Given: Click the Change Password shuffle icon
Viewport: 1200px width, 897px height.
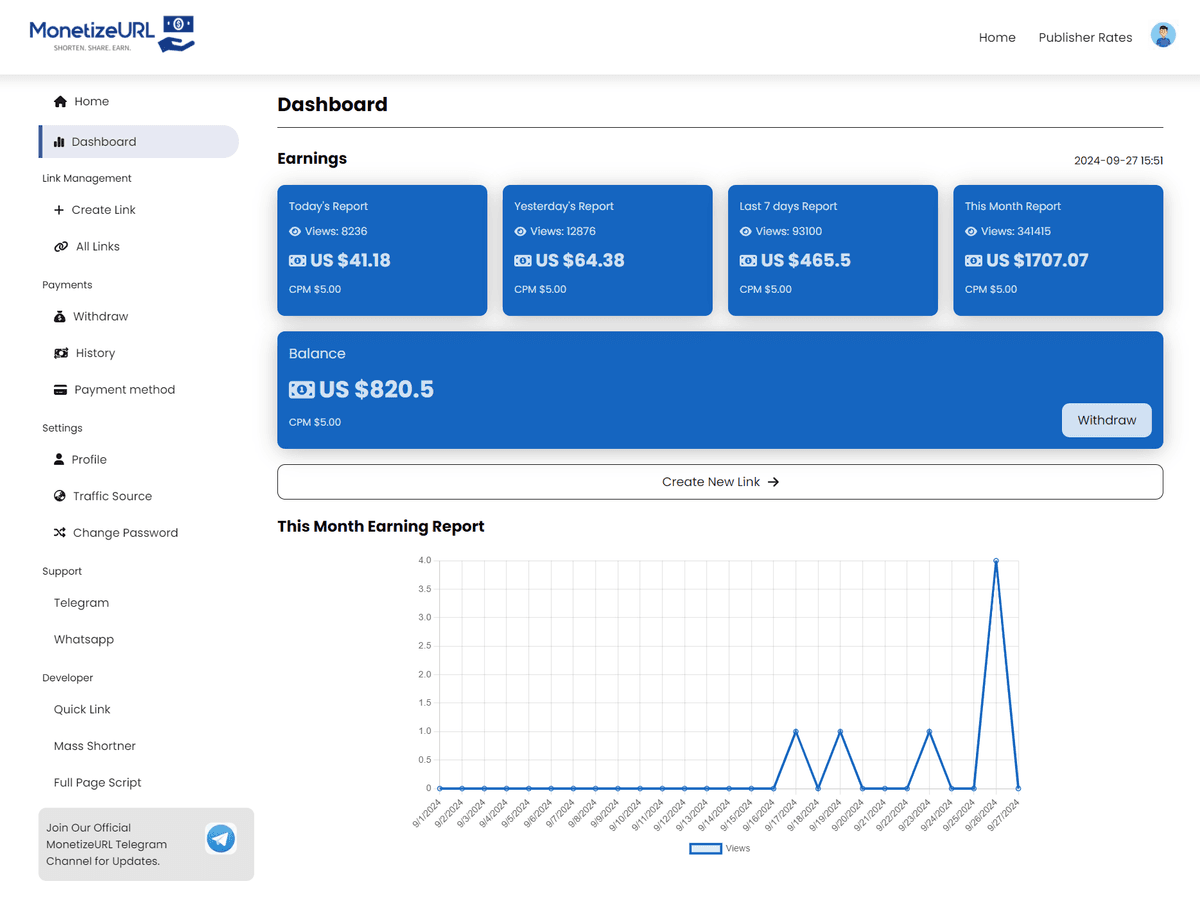Looking at the screenshot, I should (x=61, y=532).
